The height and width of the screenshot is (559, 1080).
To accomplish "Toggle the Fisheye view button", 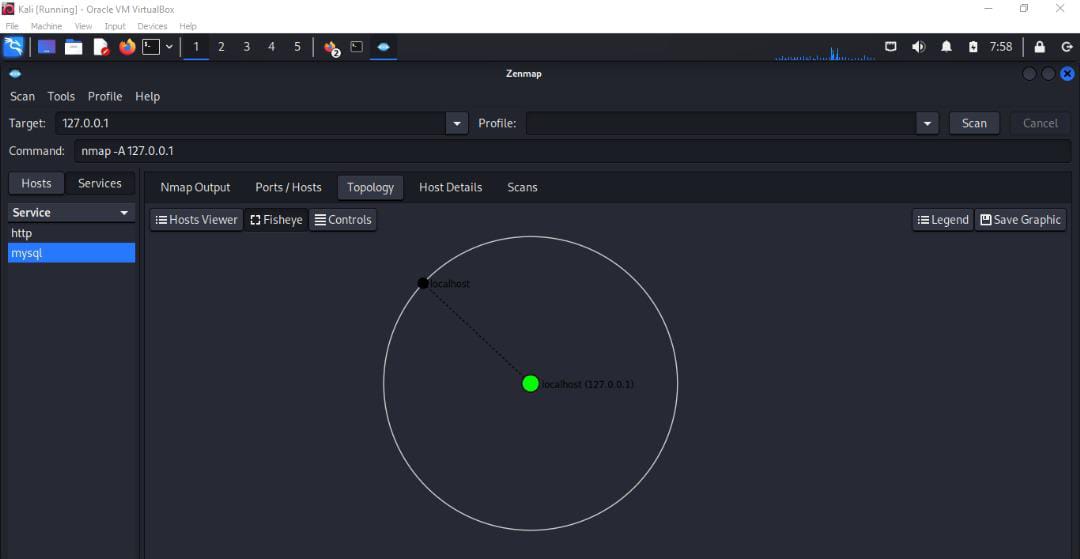I will (x=276, y=220).
